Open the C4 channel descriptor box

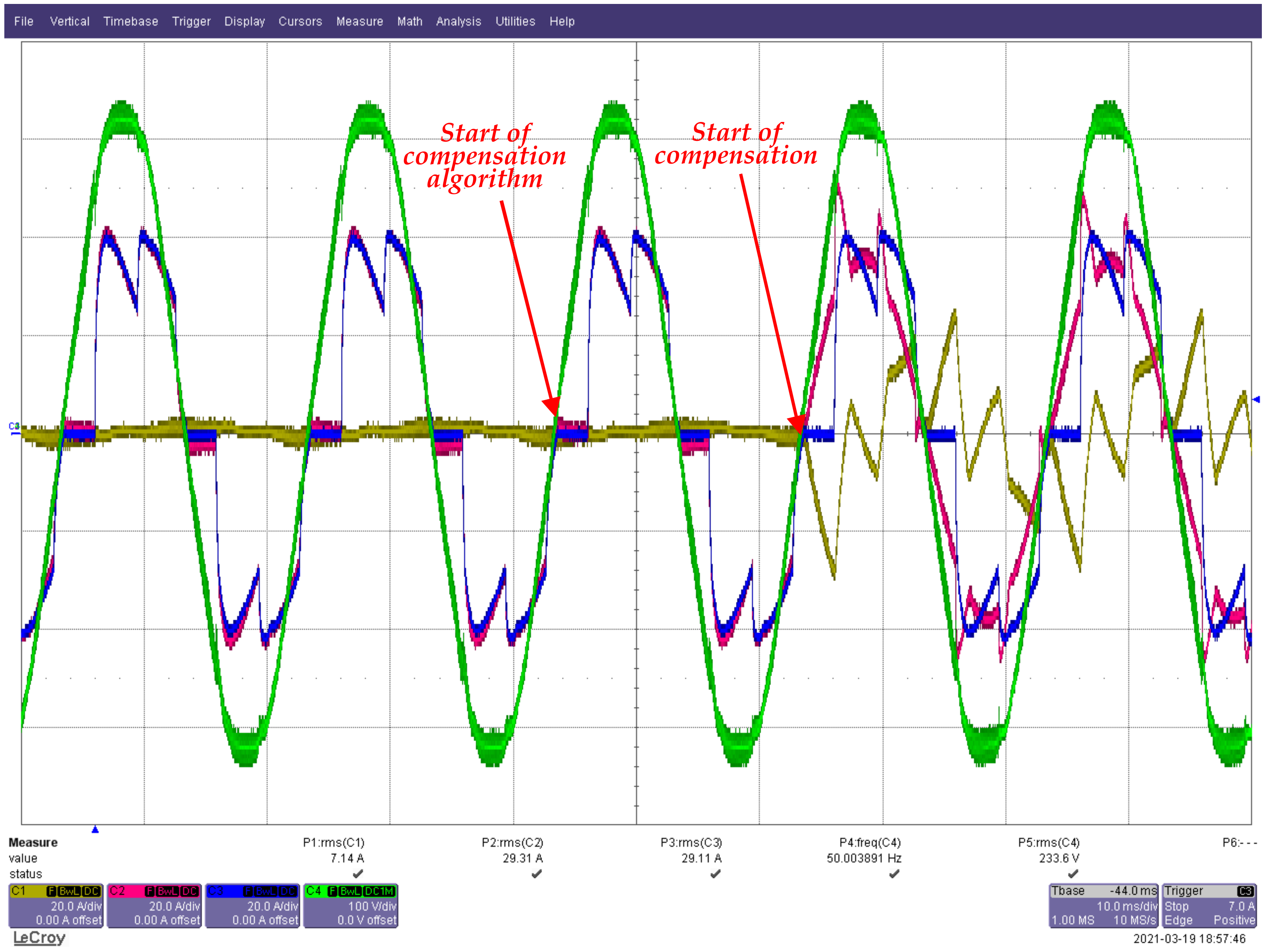coord(350,906)
